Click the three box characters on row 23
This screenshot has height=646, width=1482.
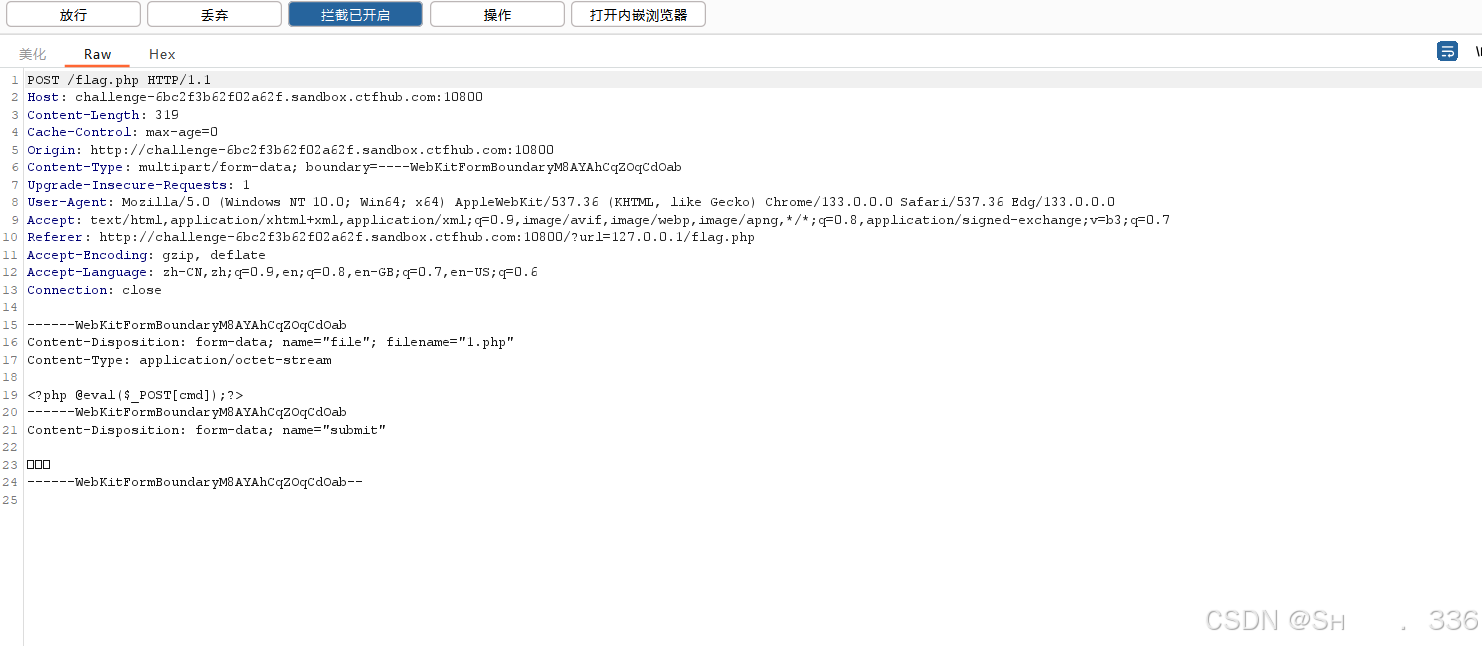[x=39, y=465]
